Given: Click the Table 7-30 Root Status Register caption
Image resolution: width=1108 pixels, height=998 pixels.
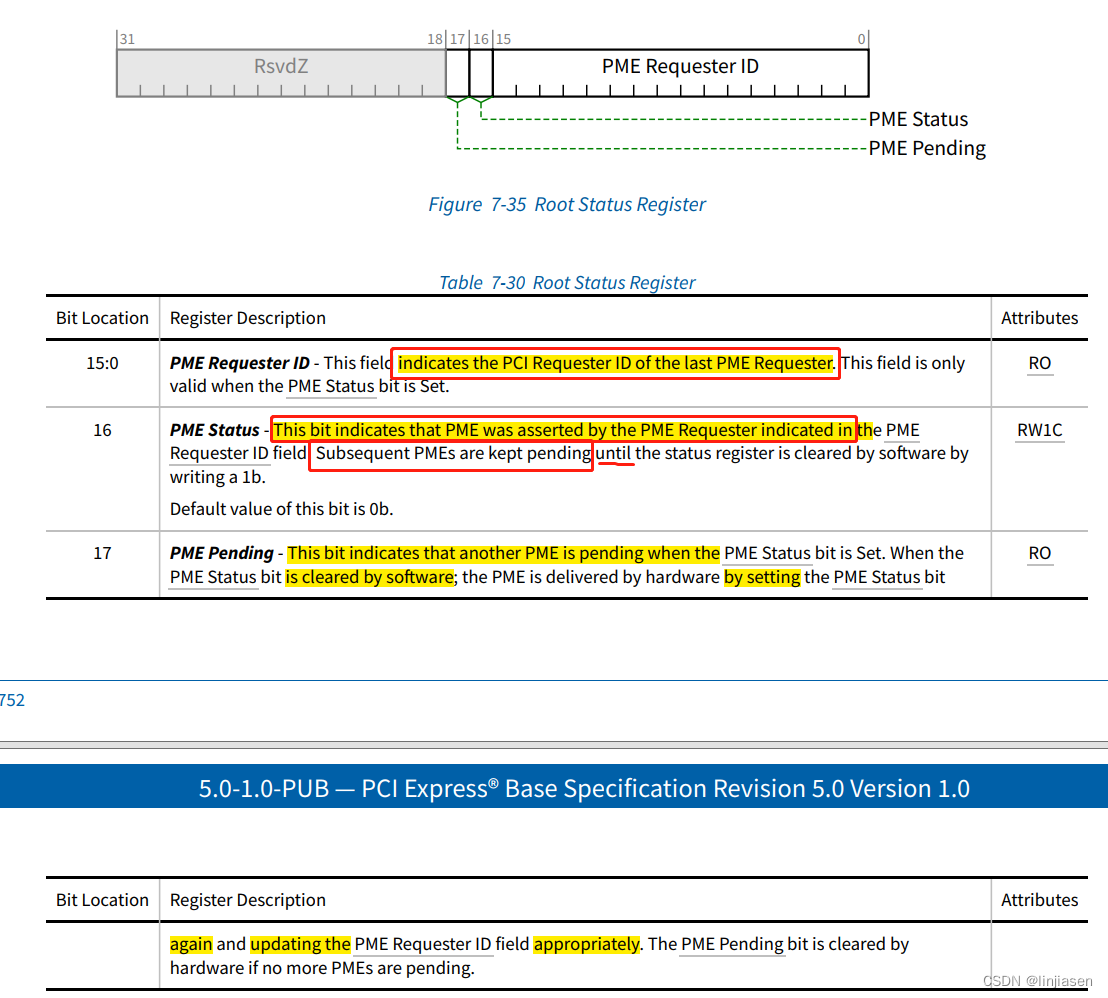Looking at the screenshot, I should pyautogui.click(x=567, y=283).
